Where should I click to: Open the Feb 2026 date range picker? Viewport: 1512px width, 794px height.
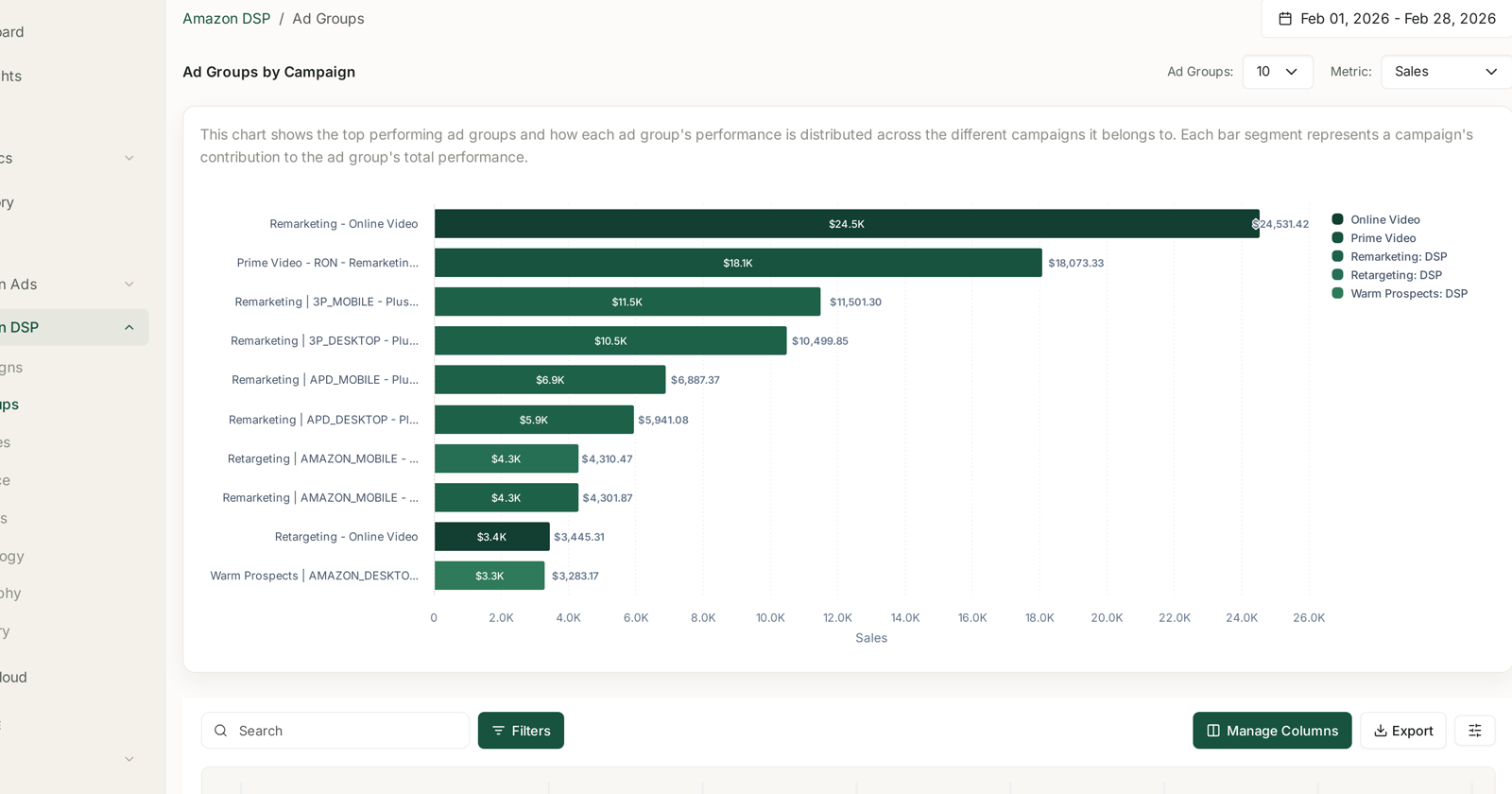pos(1386,19)
